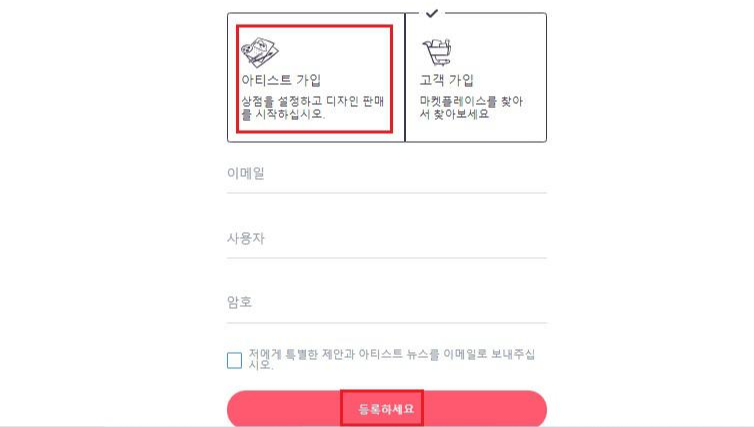This screenshot has height=427, width=754.
Task: Choose the artist signup description text
Action: pos(313,108)
